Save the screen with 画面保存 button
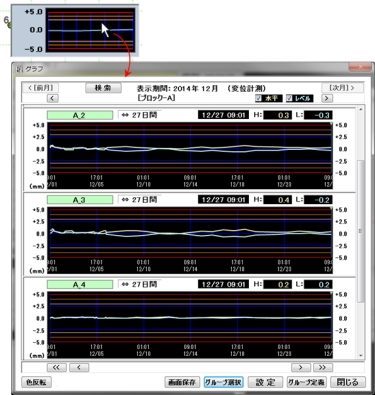 coord(182,382)
